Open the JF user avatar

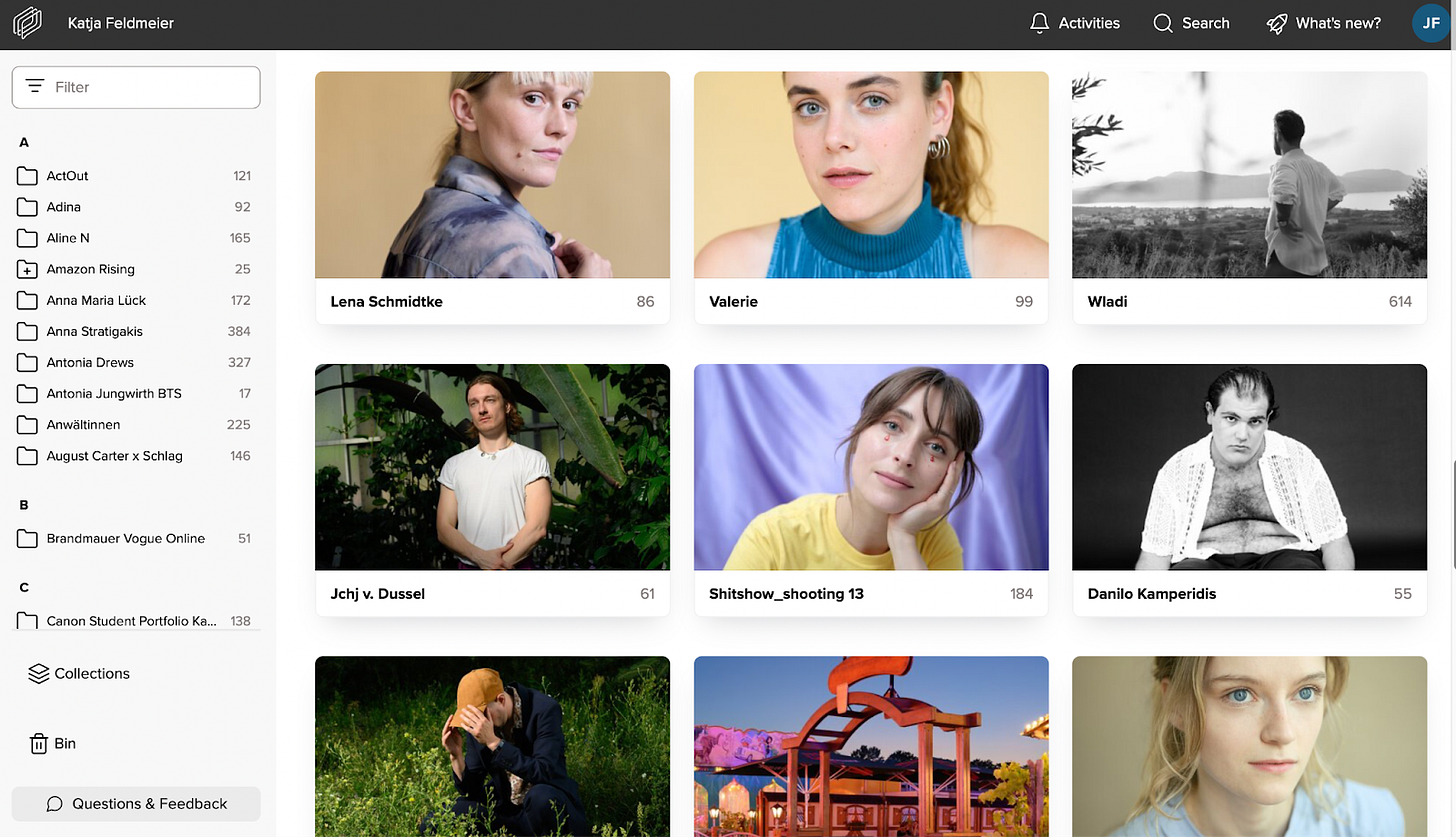click(x=1431, y=23)
